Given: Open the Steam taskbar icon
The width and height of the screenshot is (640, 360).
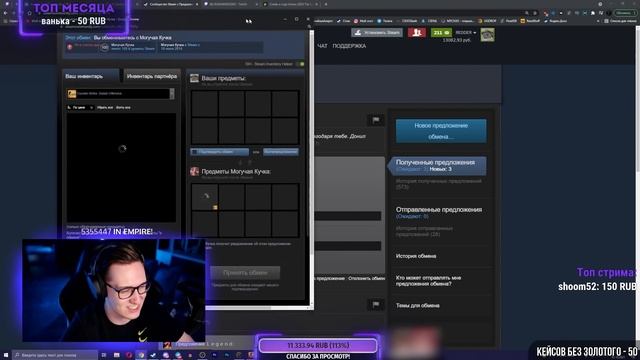Looking at the screenshot, I should coord(153,355).
